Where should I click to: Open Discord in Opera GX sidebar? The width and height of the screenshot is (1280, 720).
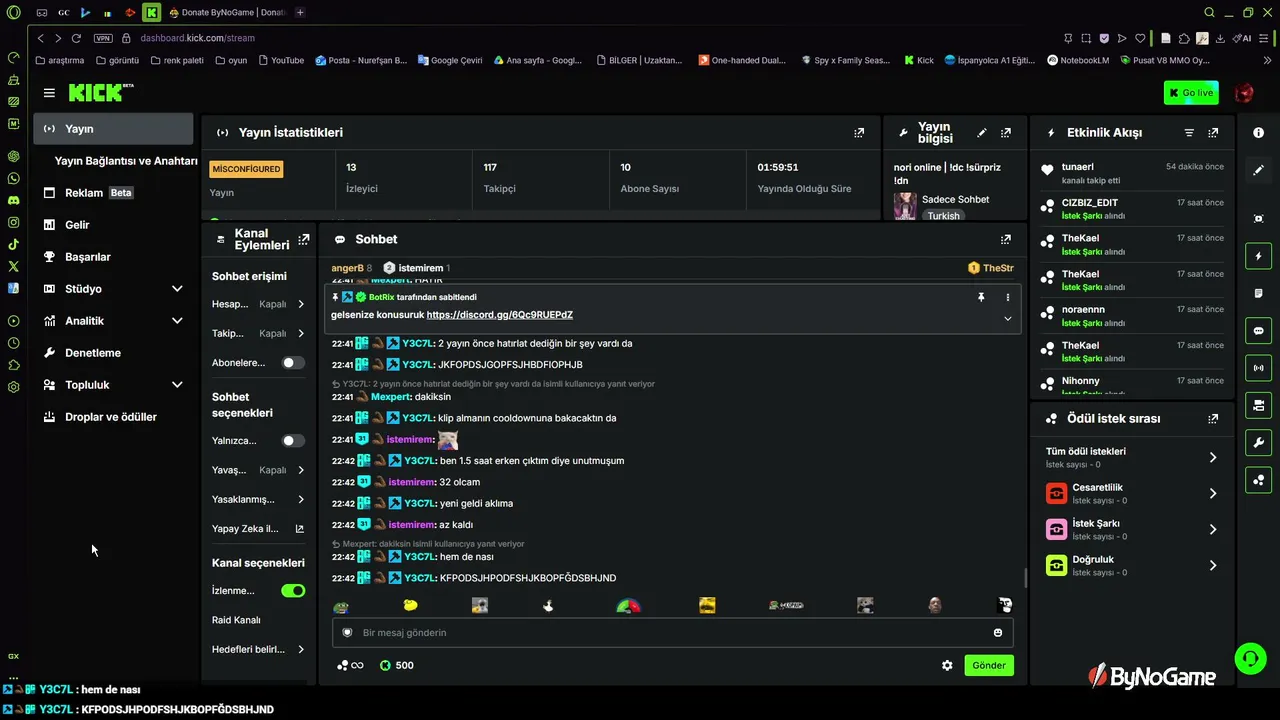click(13, 200)
